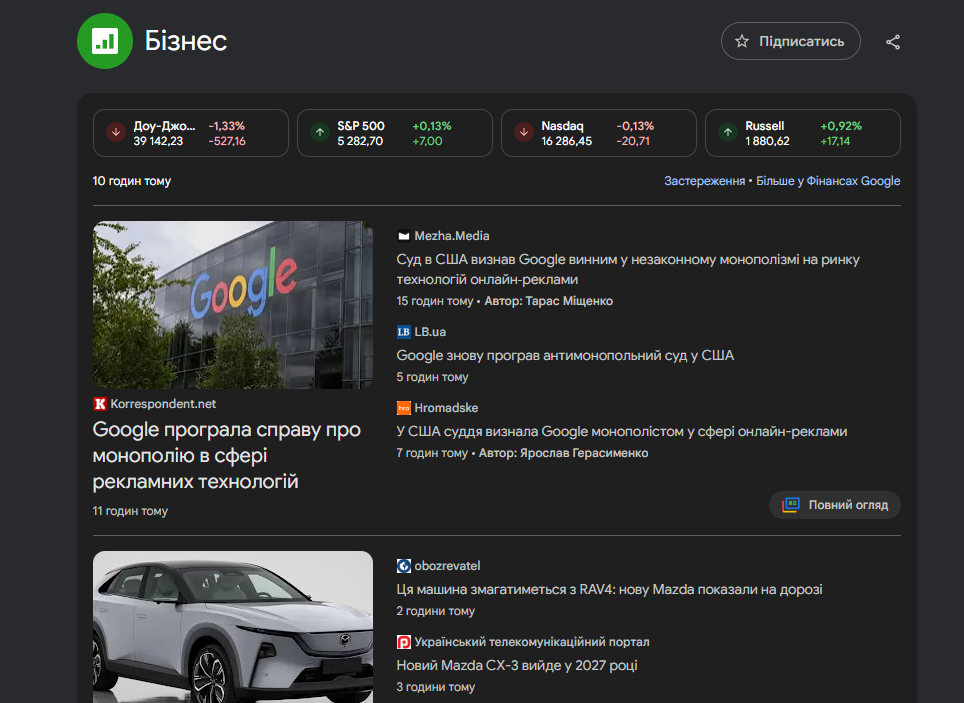The height and width of the screenshot is (703, 964).
Task: Open headline Google знову програв антимонопольний суд
Action: (x=565, y=355)
